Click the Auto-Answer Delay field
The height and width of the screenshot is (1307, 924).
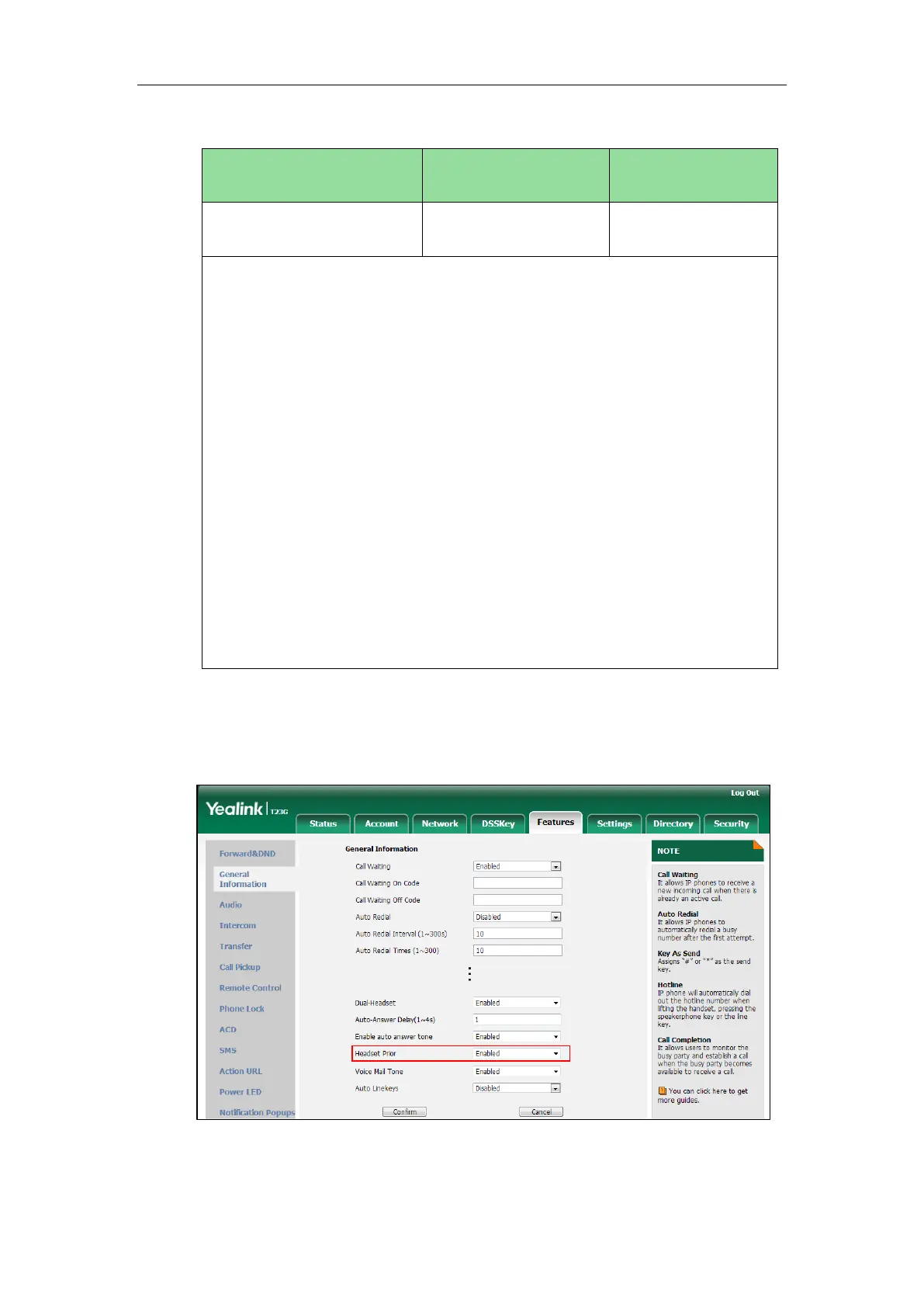(517, 1020)
